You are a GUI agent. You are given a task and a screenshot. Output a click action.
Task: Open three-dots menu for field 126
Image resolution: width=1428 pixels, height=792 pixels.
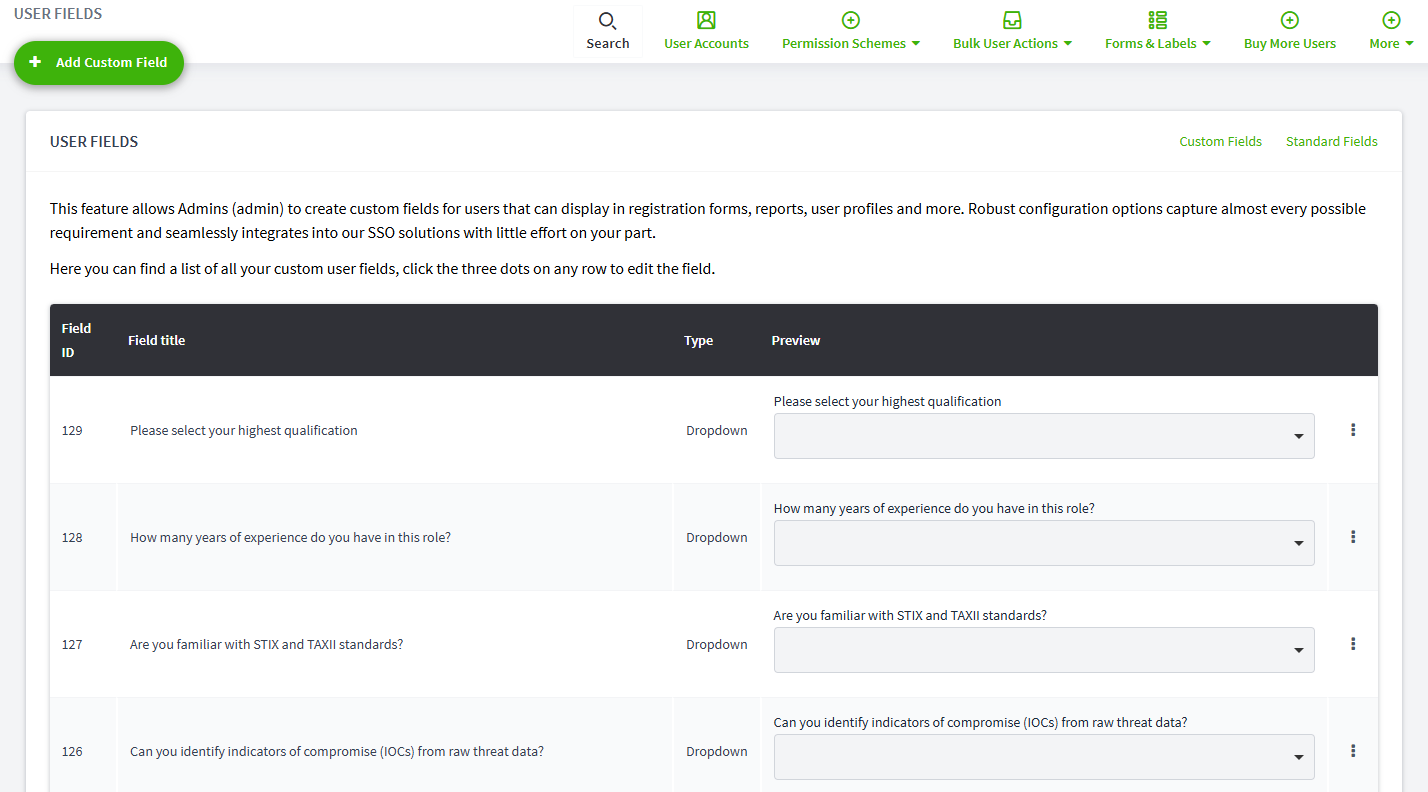click(x=1353, y=751)
